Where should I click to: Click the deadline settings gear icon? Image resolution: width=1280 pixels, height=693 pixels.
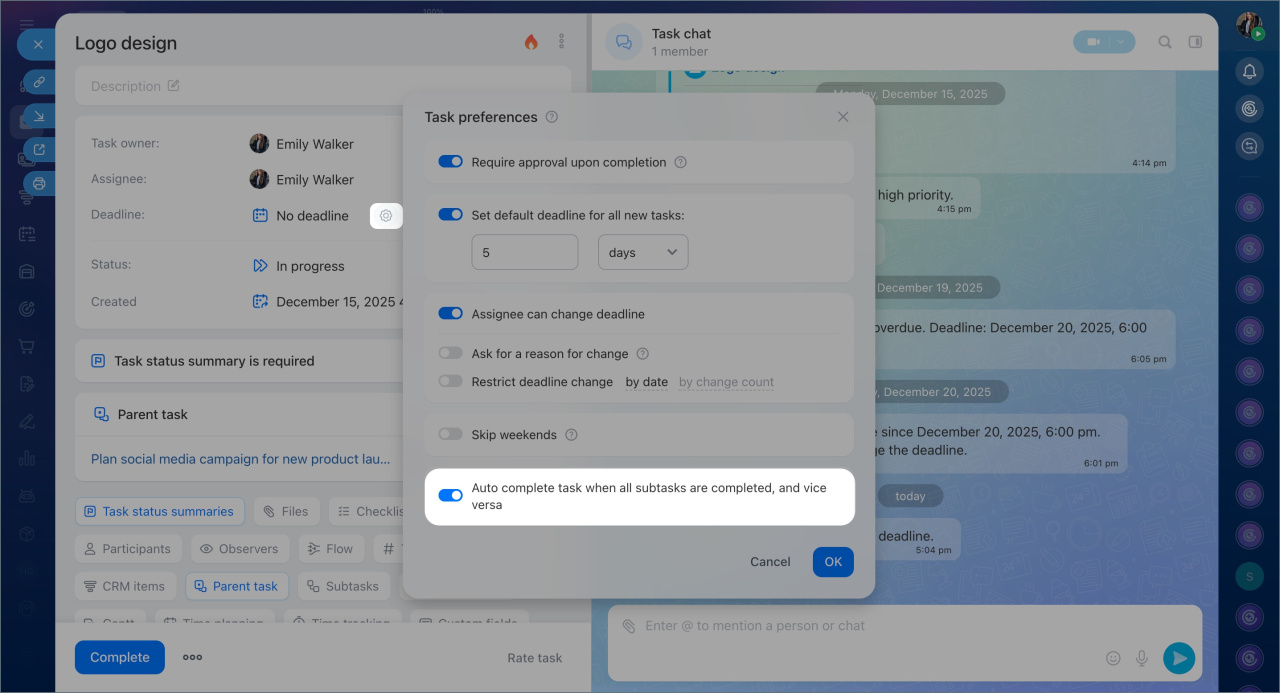pyautogui.click(x=386, y=215)
